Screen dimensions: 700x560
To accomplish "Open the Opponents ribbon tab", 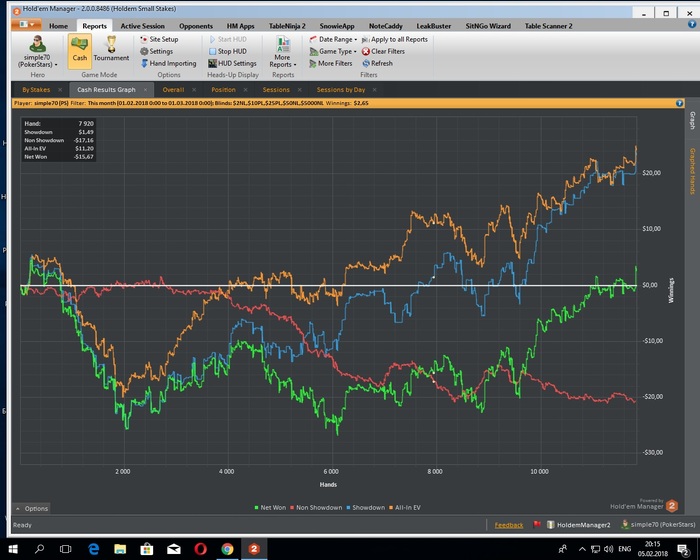I will (x=196, y=26).
